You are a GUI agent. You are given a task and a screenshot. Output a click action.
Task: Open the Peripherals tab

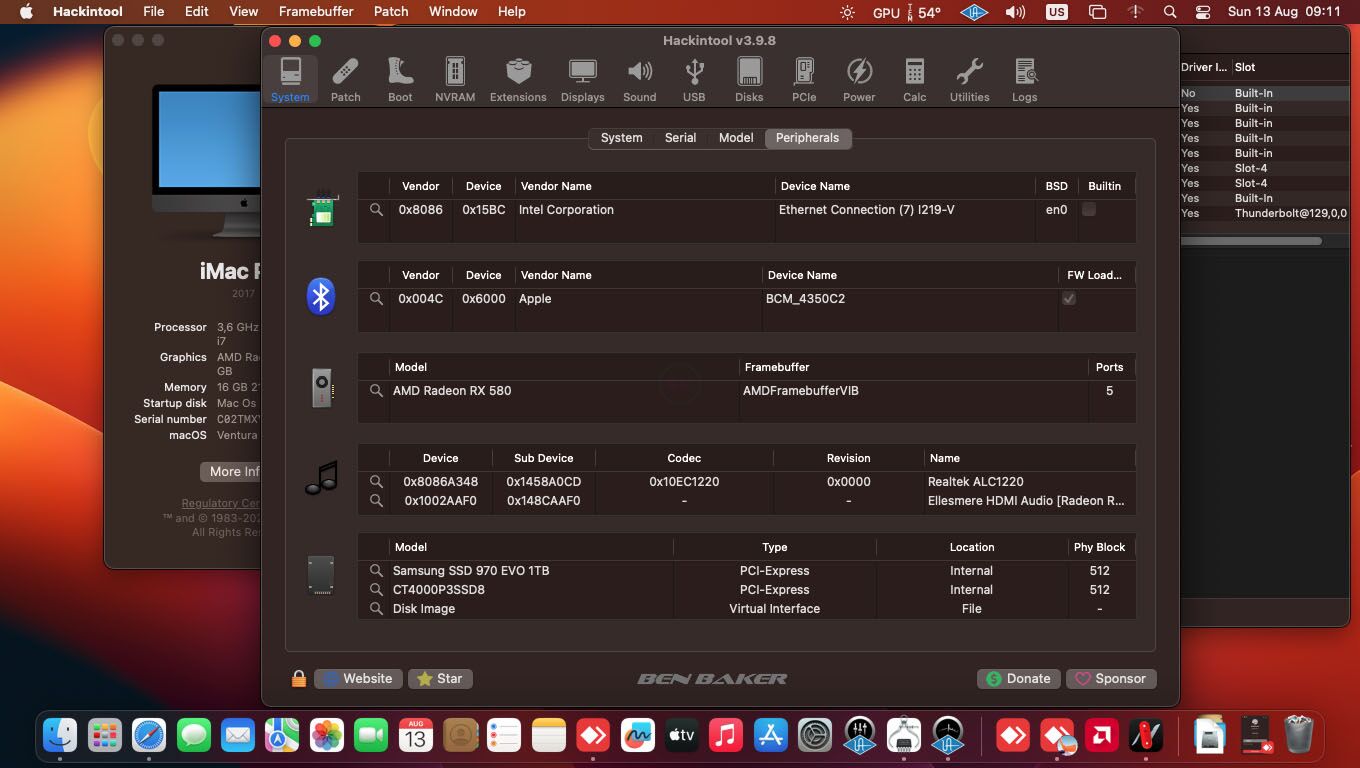[807, 137]
